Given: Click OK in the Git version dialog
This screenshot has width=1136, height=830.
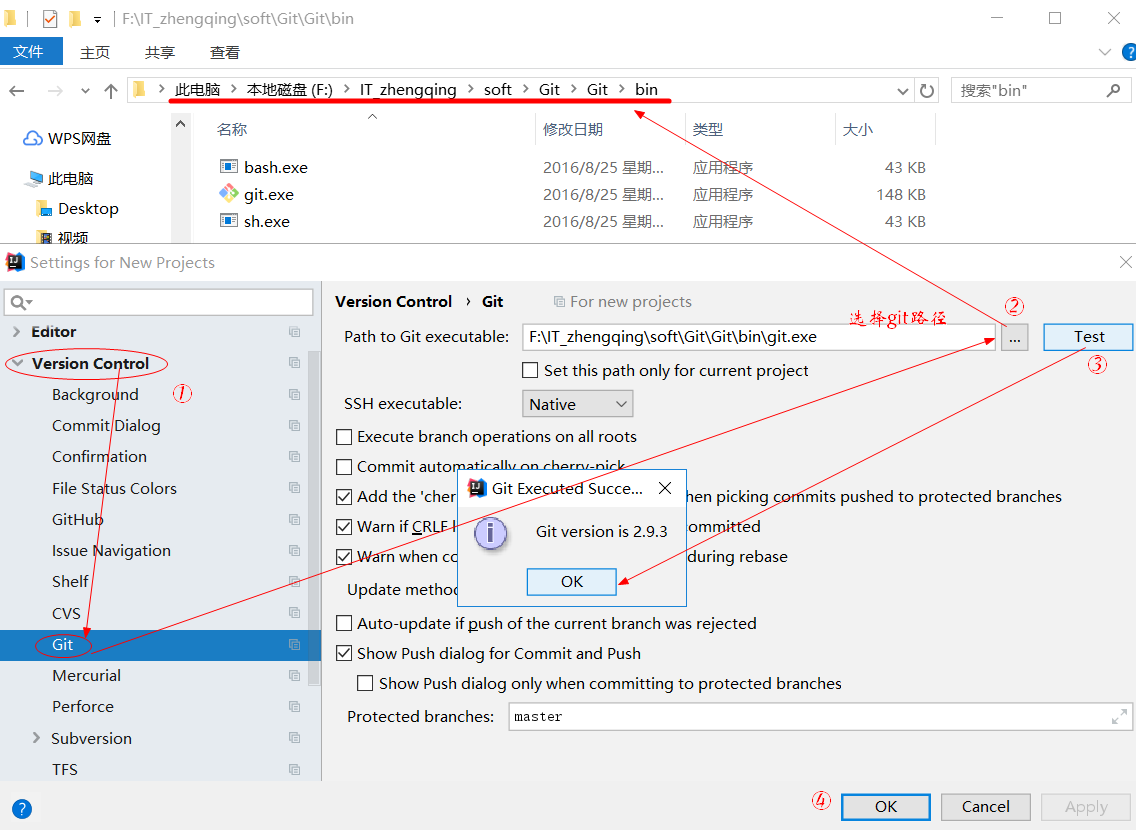Looking at the screenshot, I should (572, 582).
